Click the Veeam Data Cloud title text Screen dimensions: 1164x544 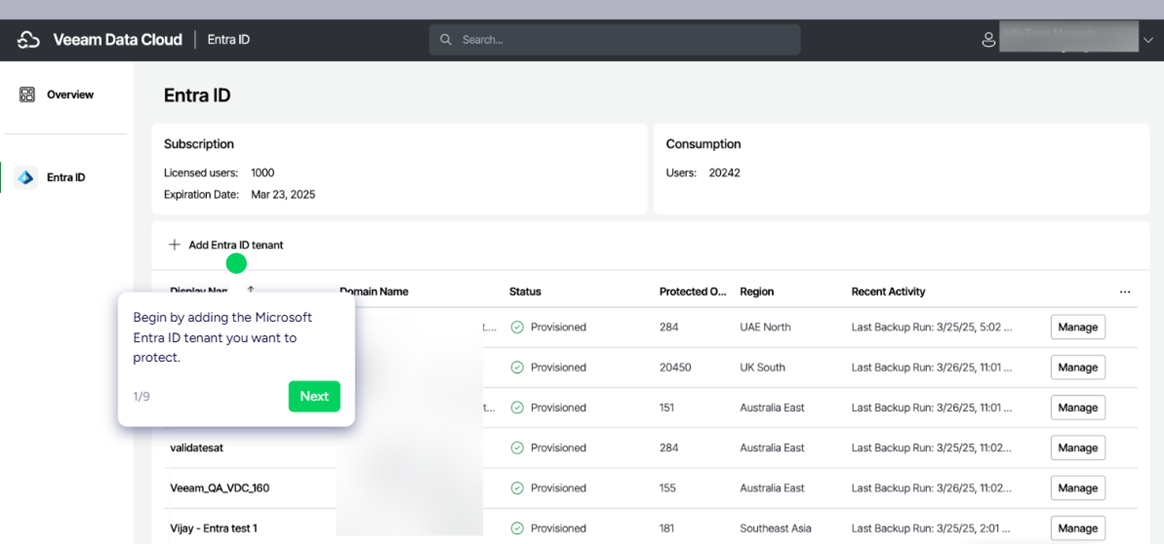117,39
